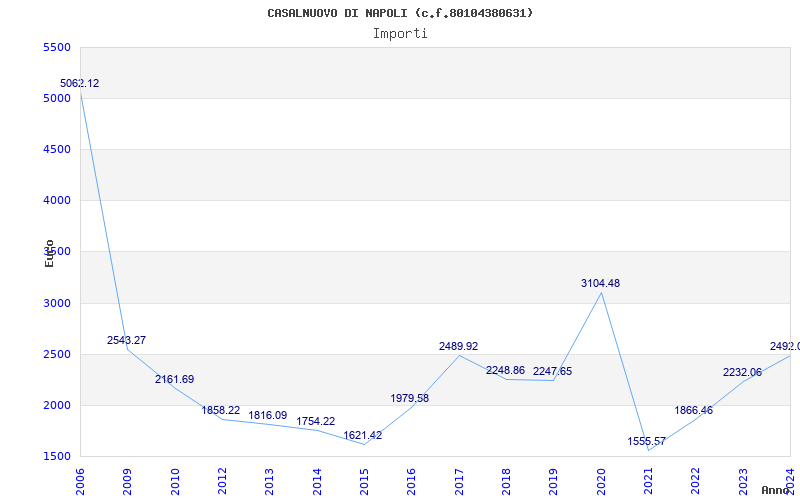Click the 2015 year label

coord(364,481)
